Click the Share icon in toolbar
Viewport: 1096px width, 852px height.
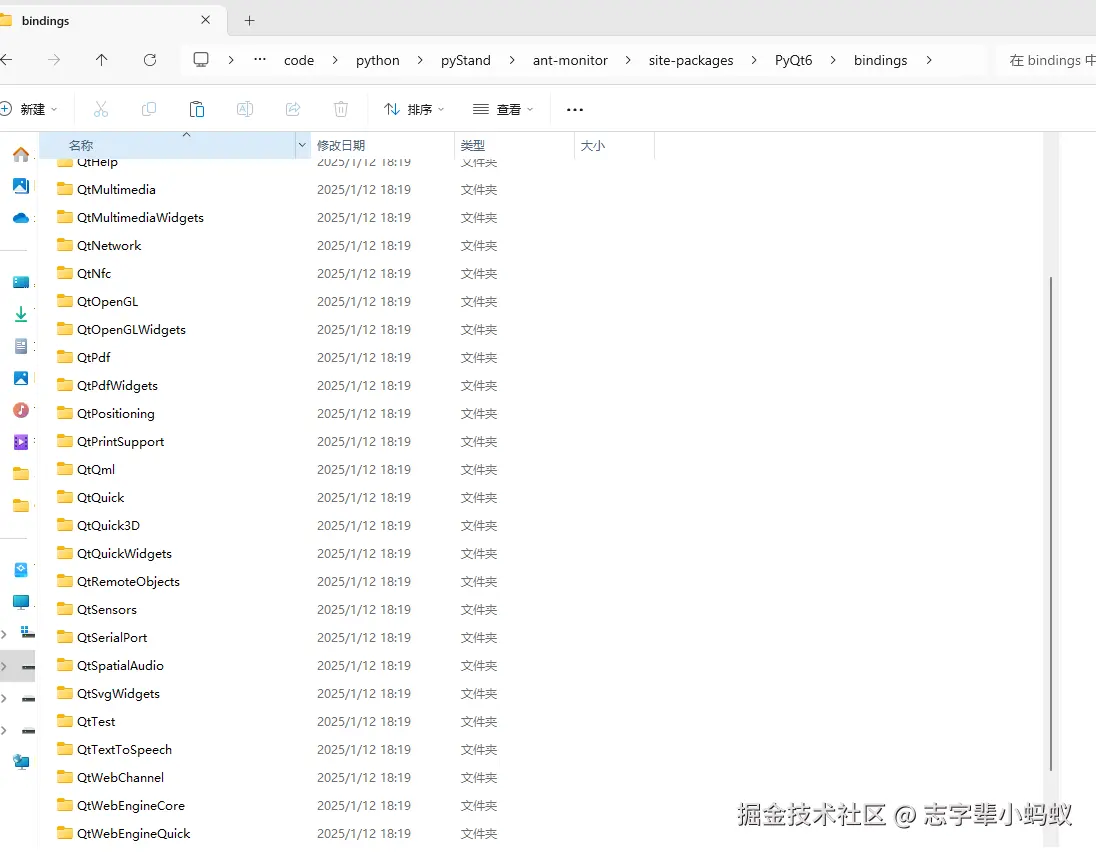coord(293,109)
